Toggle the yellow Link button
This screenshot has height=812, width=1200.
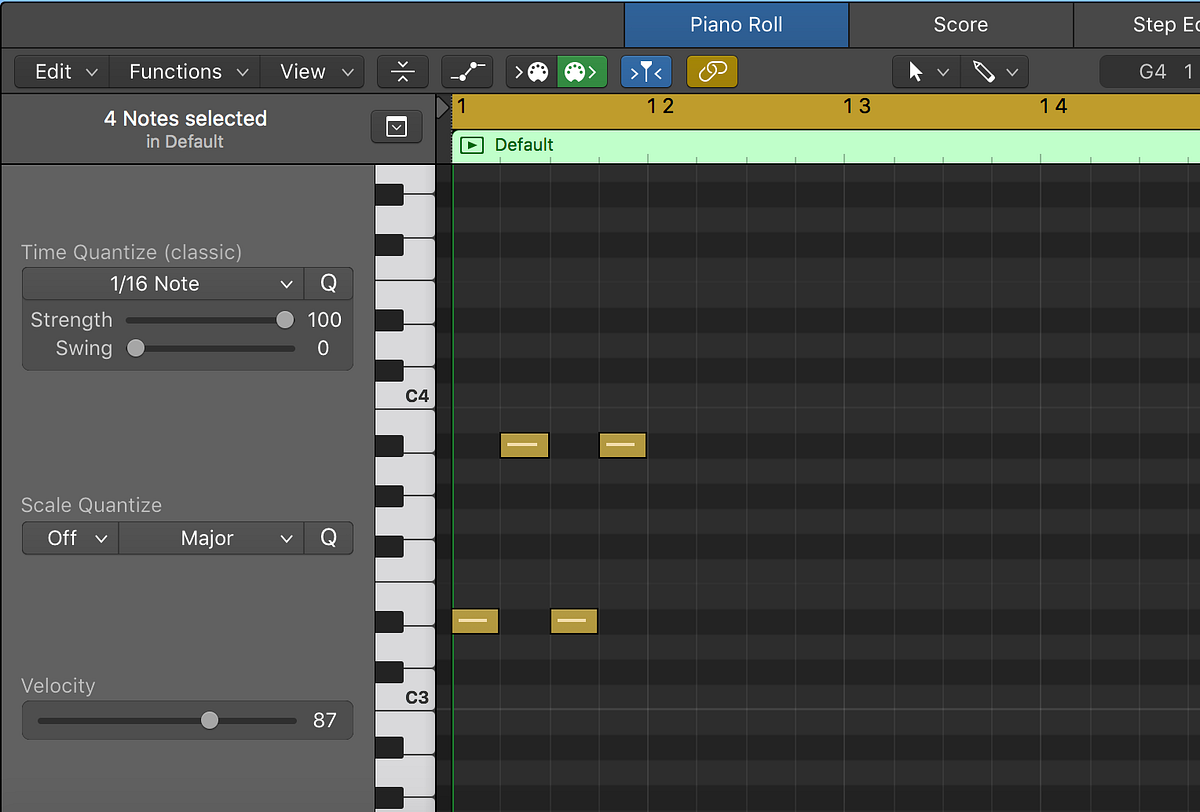point(712,72)
